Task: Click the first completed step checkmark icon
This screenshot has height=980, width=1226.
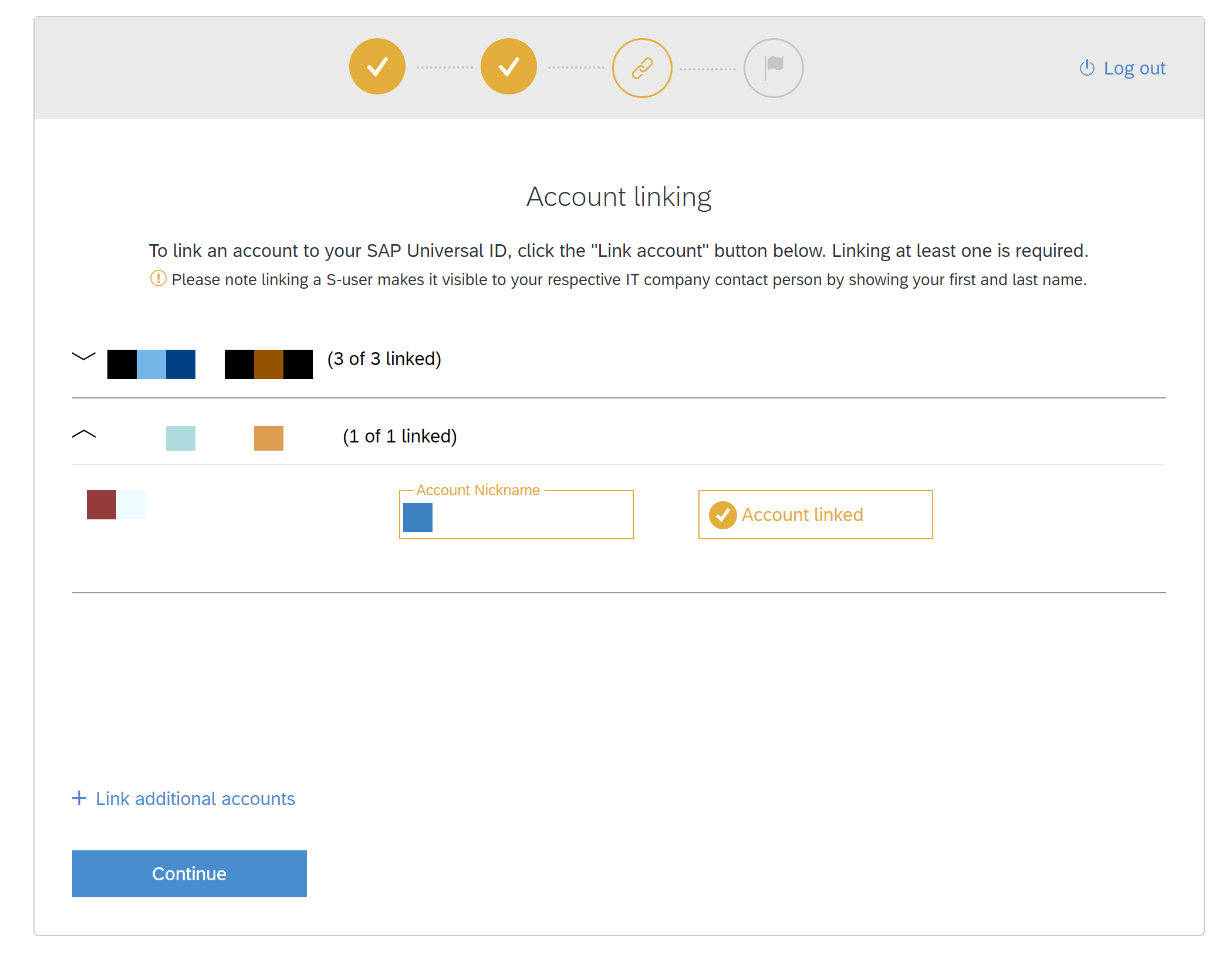Action: click(x=377, y=67)
